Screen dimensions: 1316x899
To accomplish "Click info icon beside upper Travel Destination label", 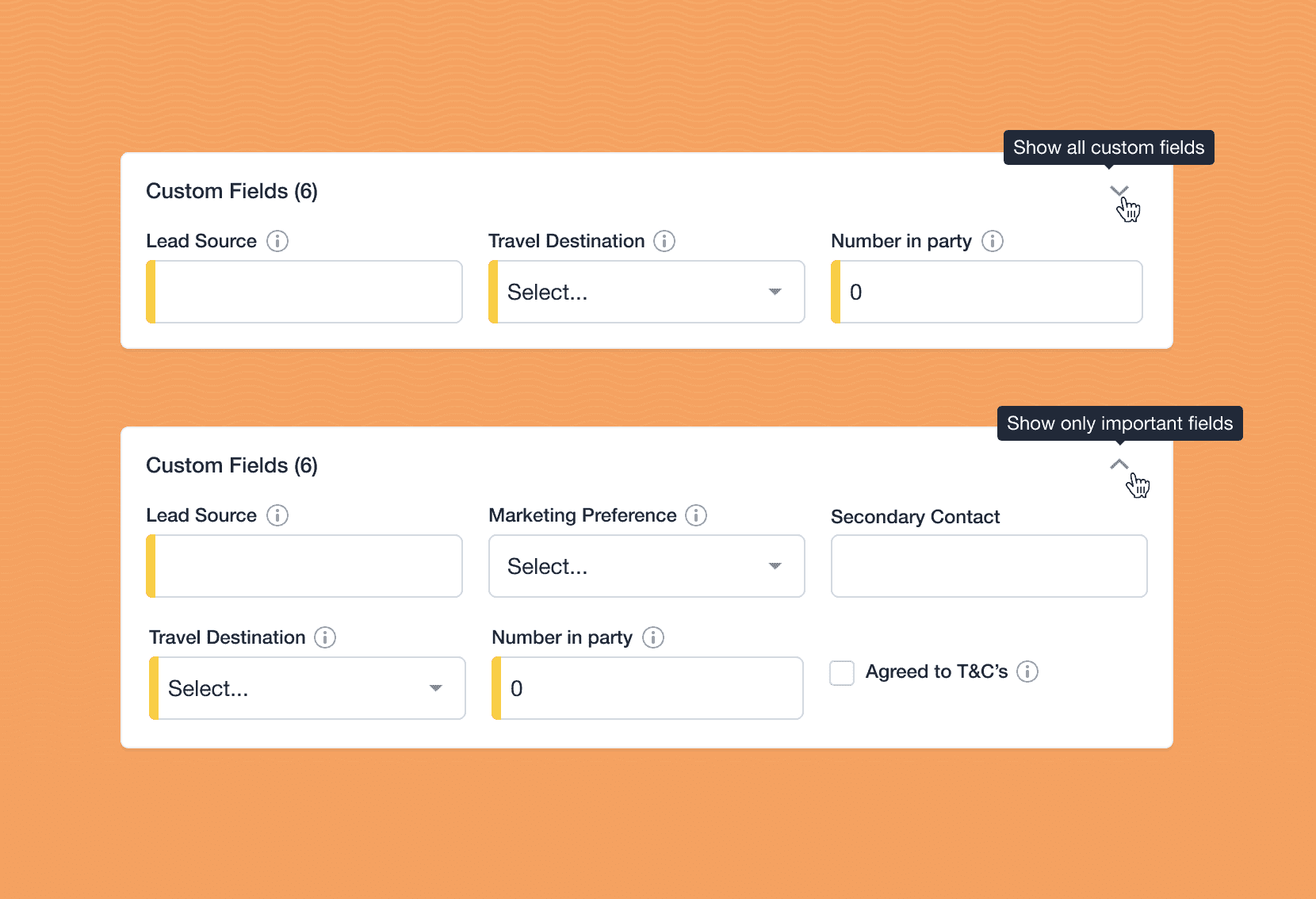I will (664, 241).
